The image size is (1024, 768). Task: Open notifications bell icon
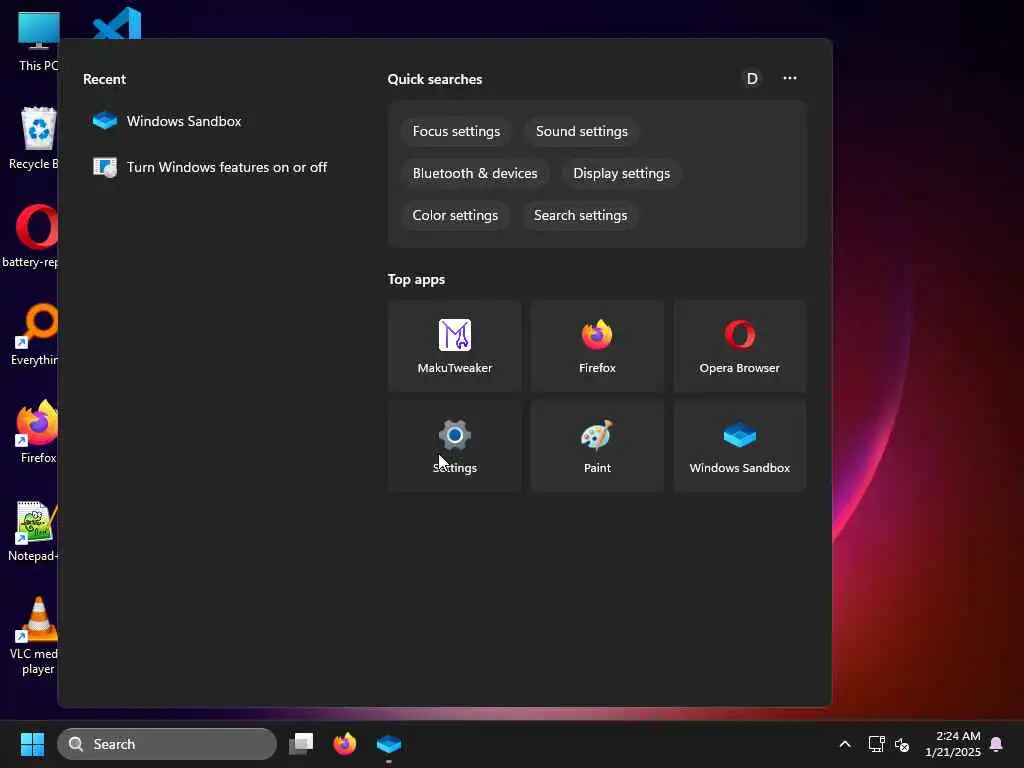996,744
